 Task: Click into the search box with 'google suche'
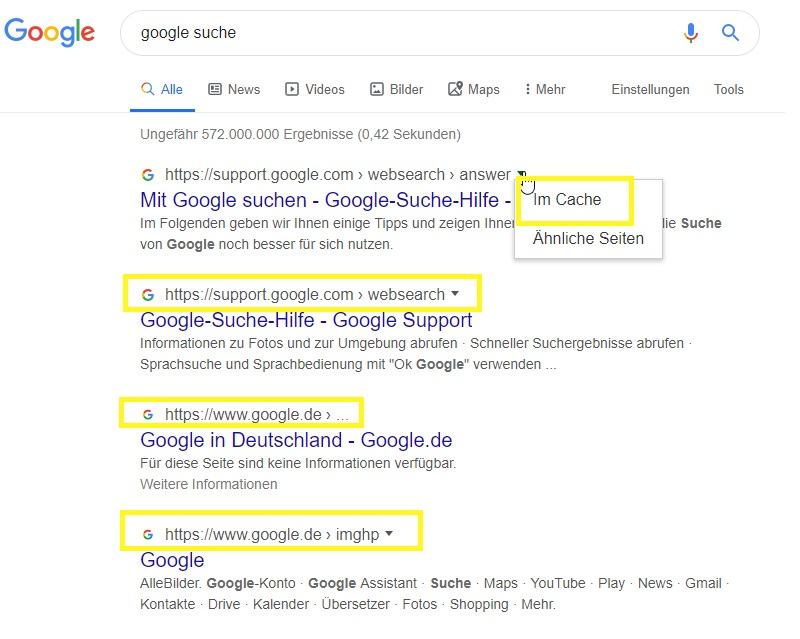[400, 33]
